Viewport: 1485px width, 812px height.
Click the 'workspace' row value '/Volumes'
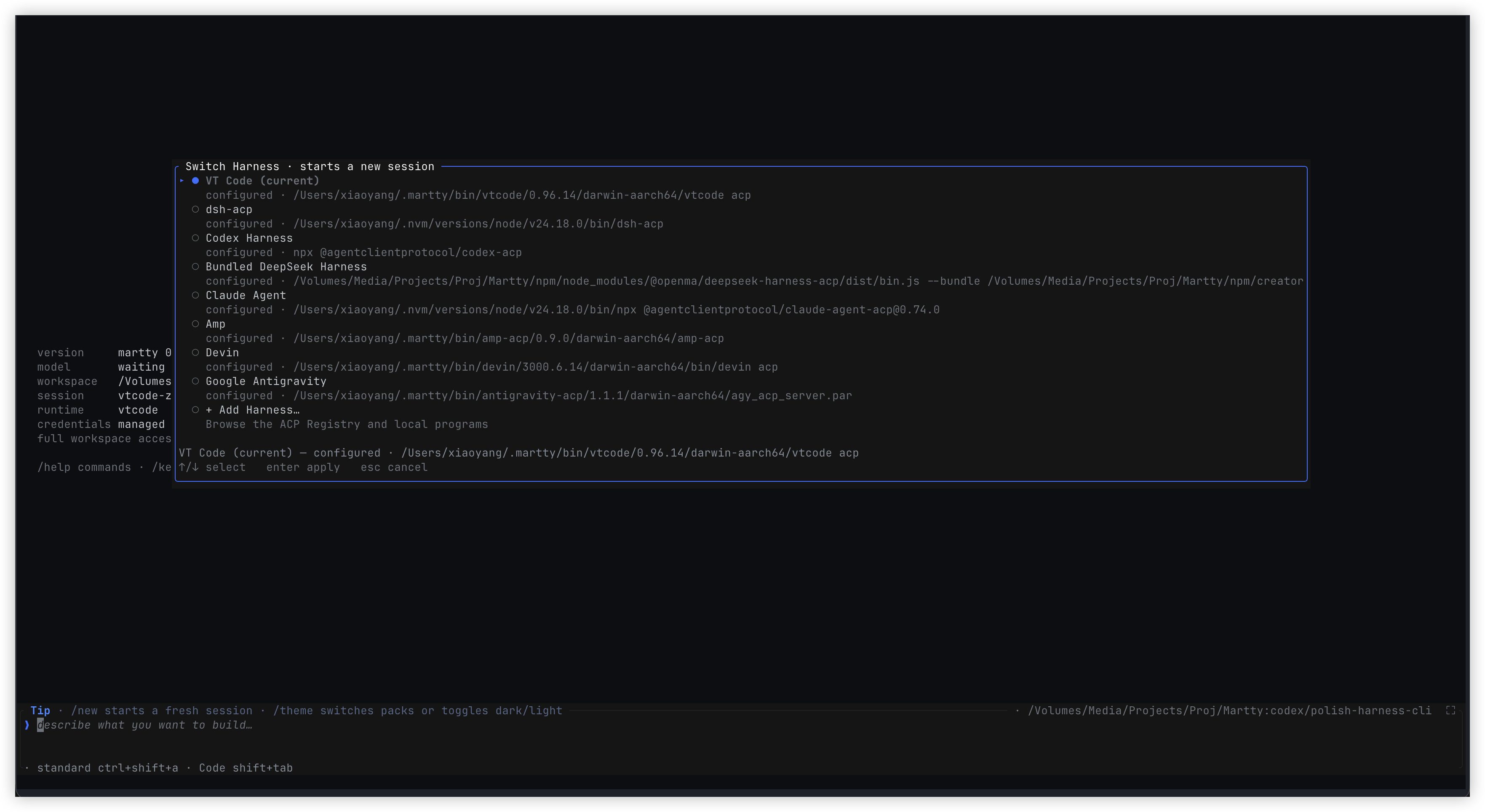coord(145,382)
